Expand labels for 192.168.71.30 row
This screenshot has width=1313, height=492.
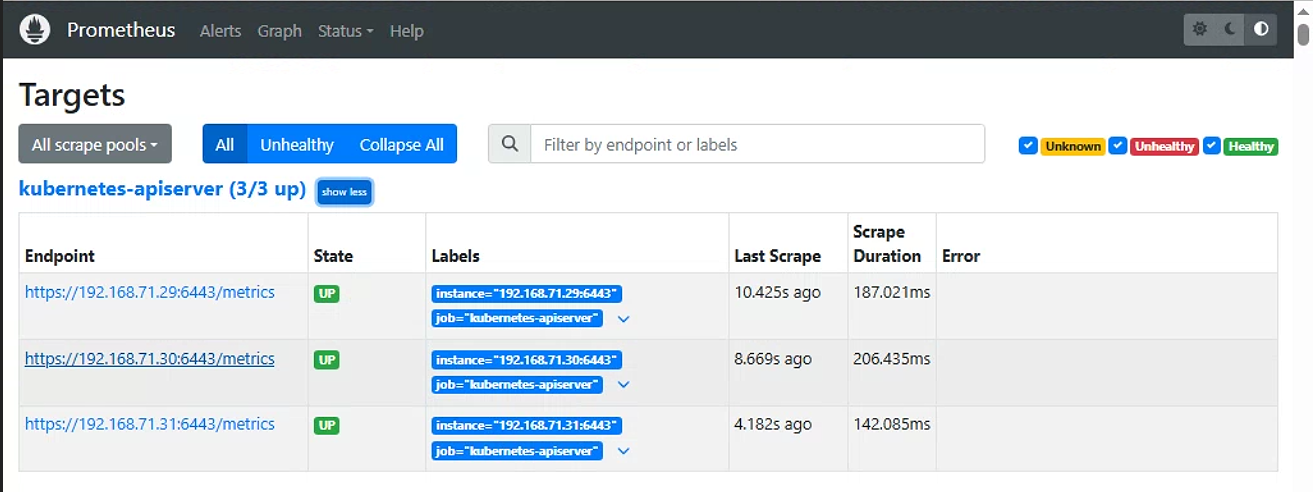click(x=624, y=385)
